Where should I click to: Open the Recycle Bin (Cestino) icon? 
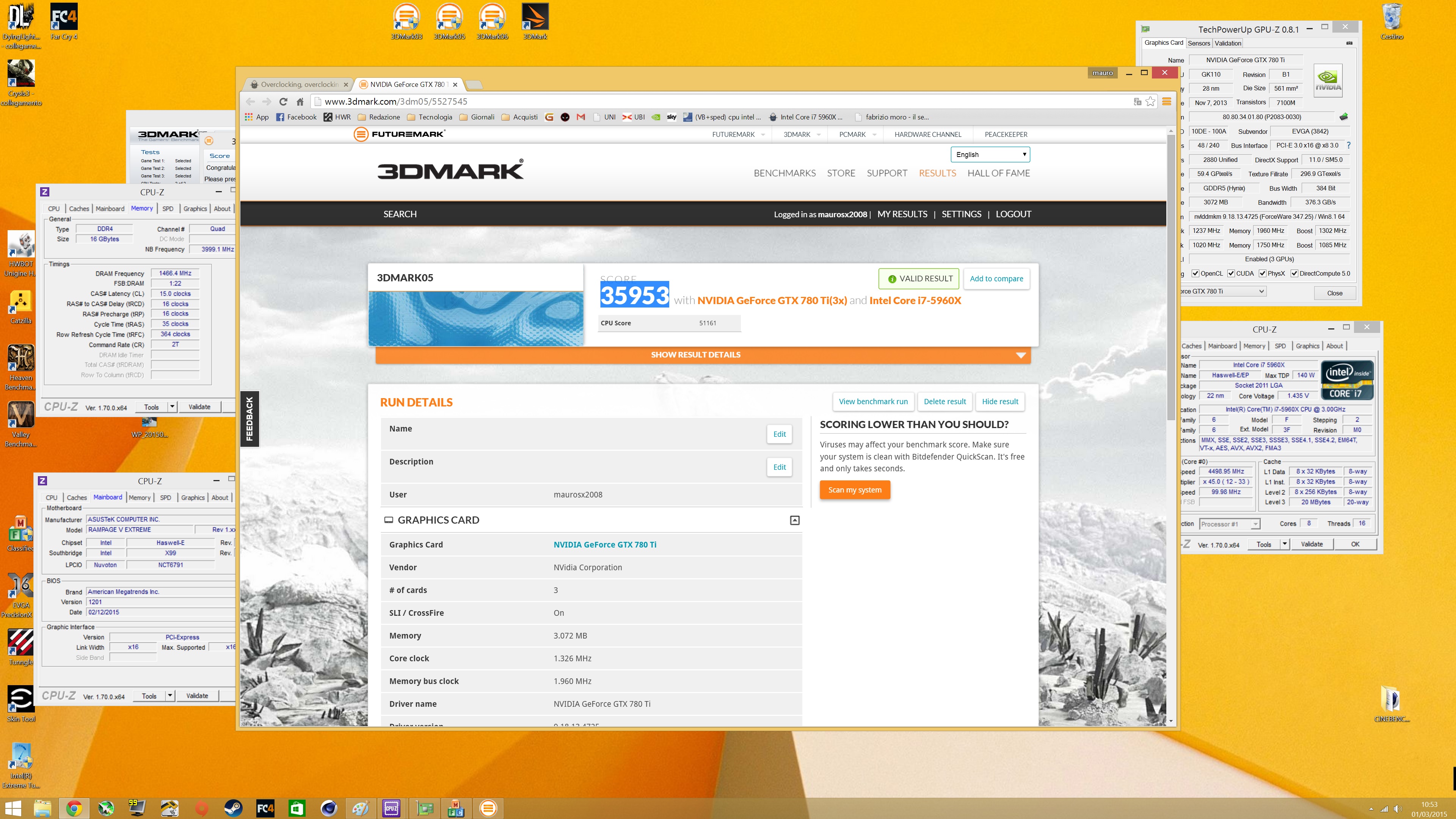(x=1392, y=22)
